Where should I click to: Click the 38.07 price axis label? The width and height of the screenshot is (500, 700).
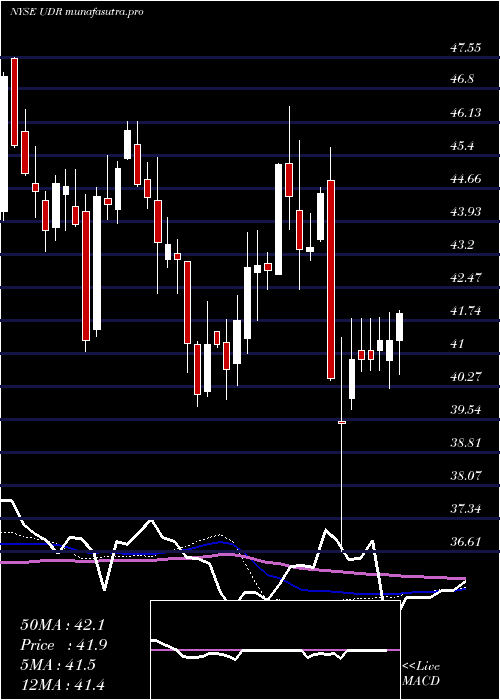coord(466,475)
